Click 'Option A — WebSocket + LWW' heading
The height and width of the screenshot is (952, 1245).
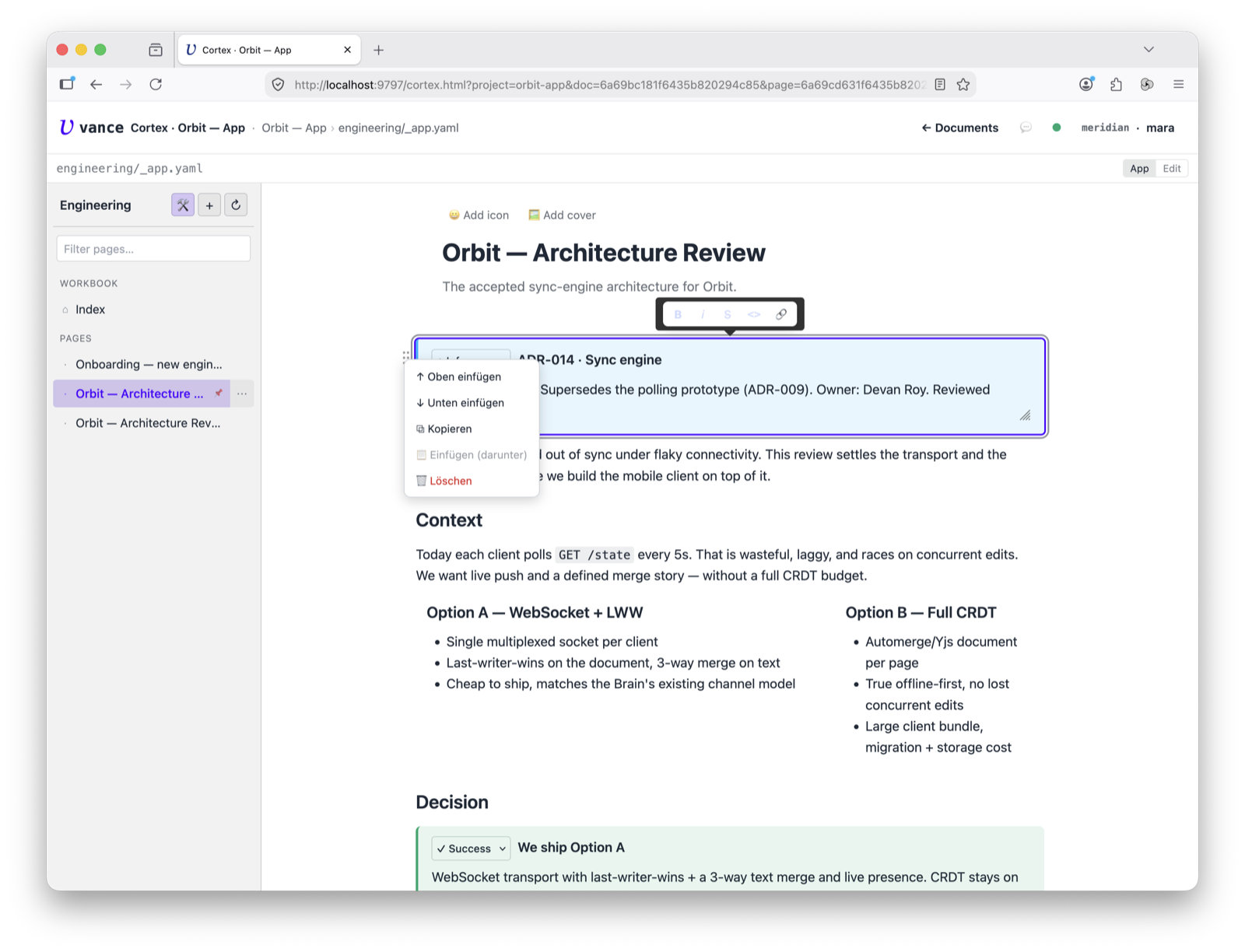pos(535,613)
